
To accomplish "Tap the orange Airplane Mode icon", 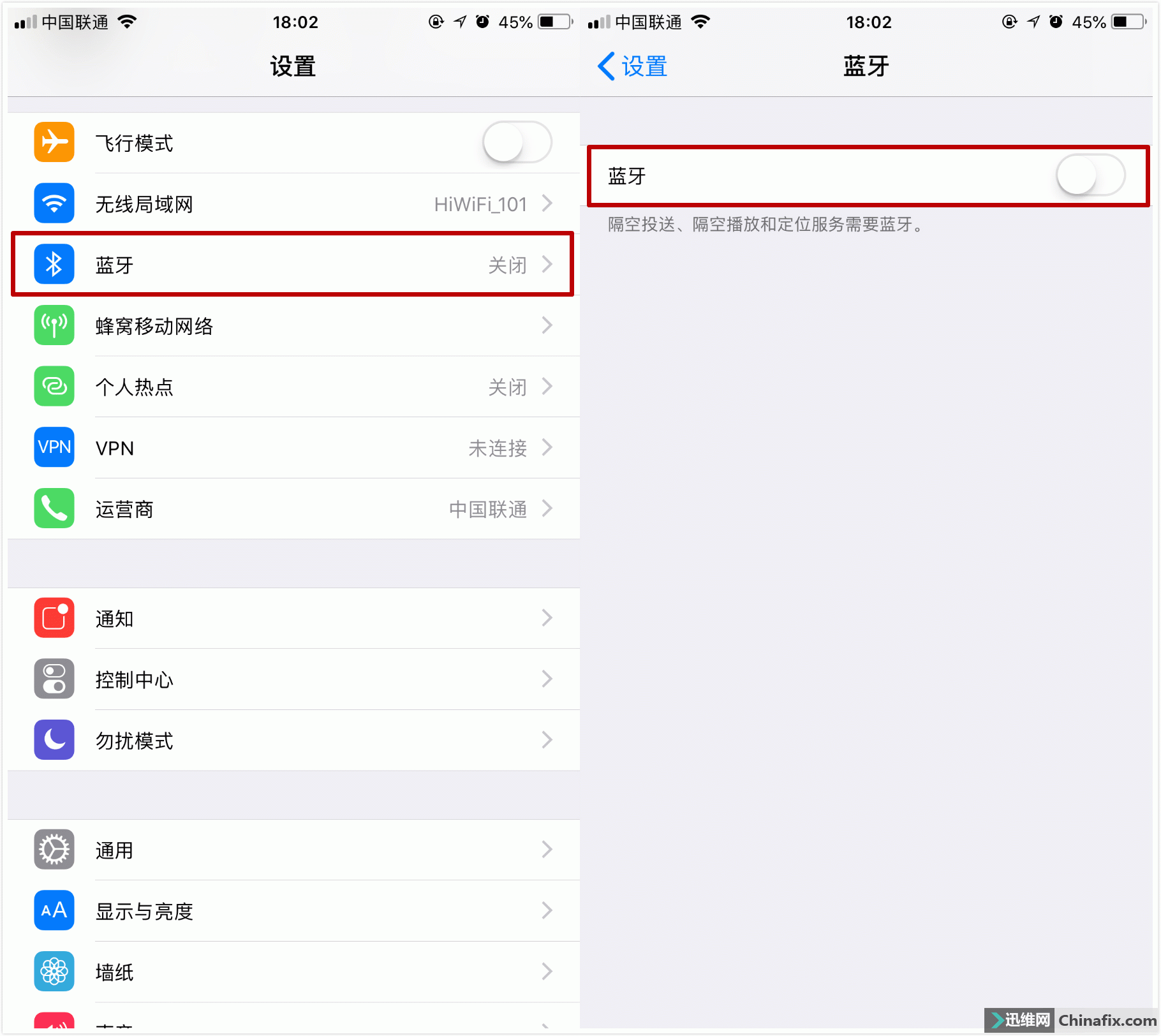I will 54,142.
